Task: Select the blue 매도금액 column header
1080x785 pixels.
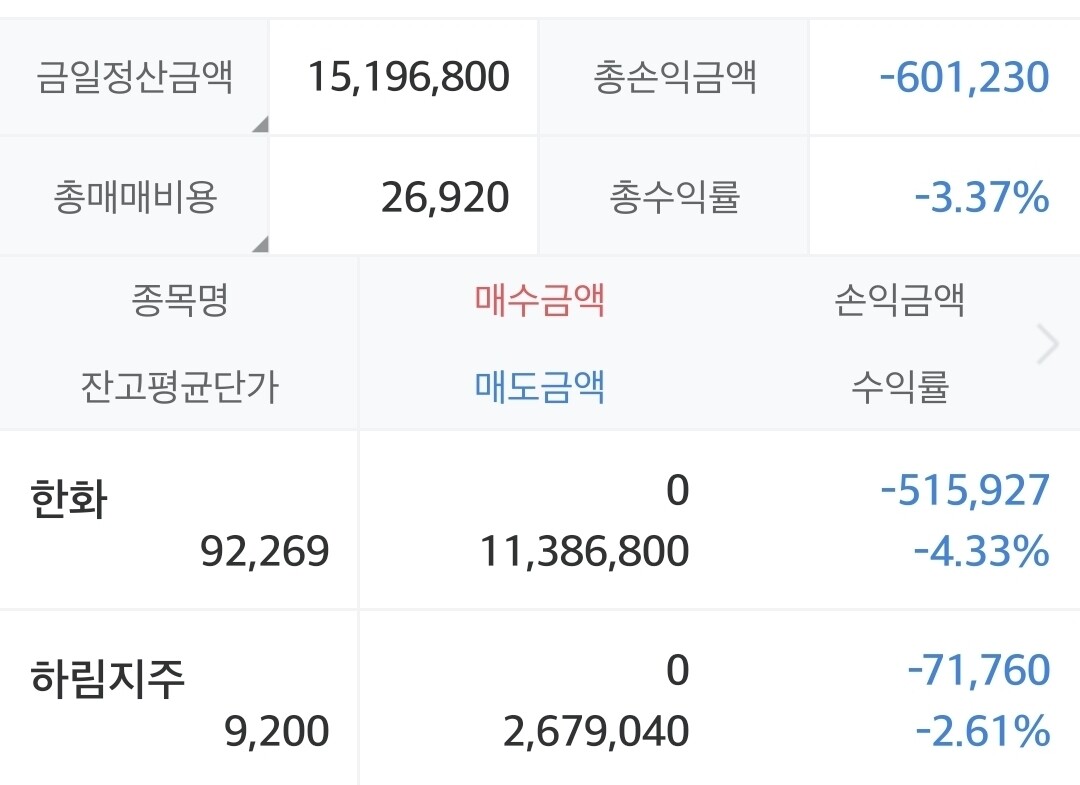Action: 540,386
